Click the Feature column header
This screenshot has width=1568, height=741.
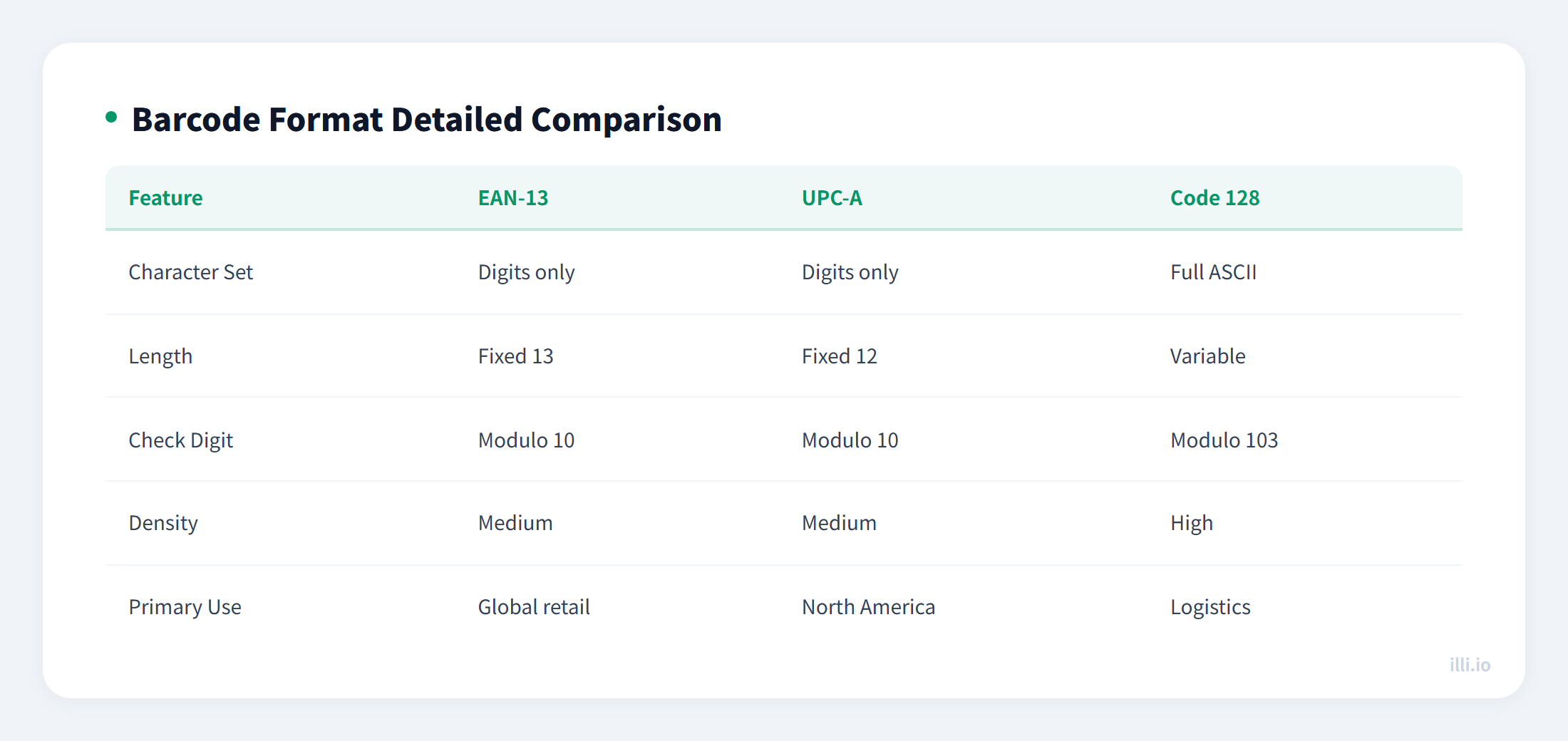click(165, 198)
